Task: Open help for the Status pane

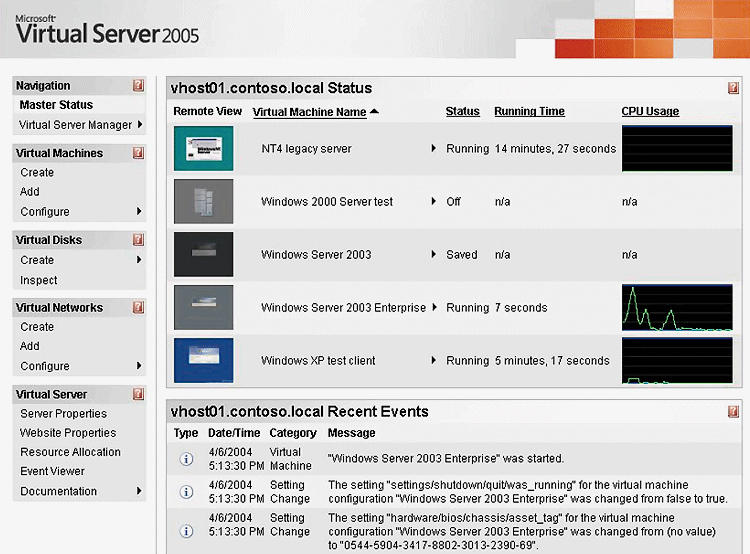Action: (x=734, y=88)
